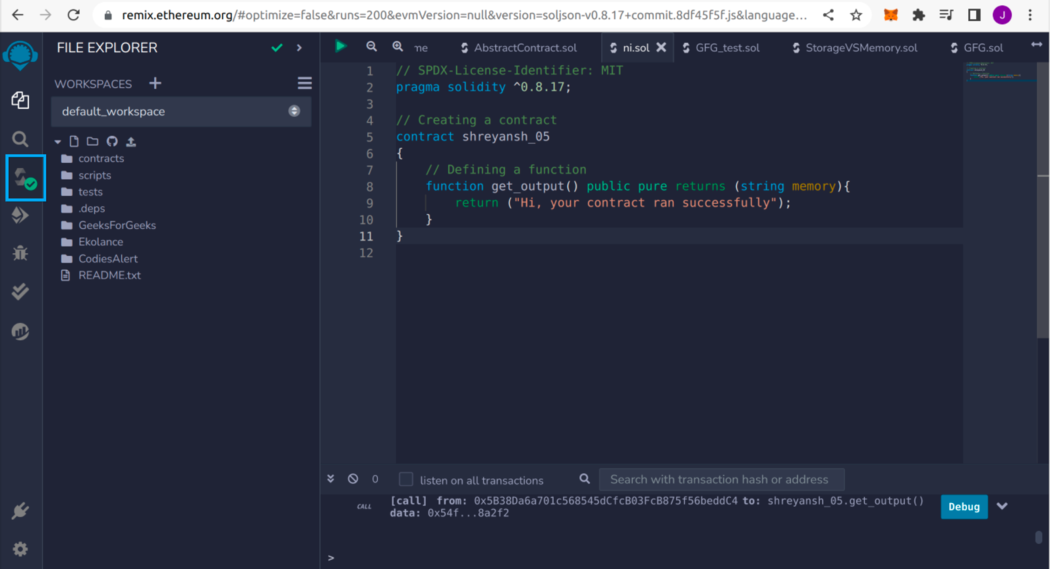Open README.txt file

109,275
